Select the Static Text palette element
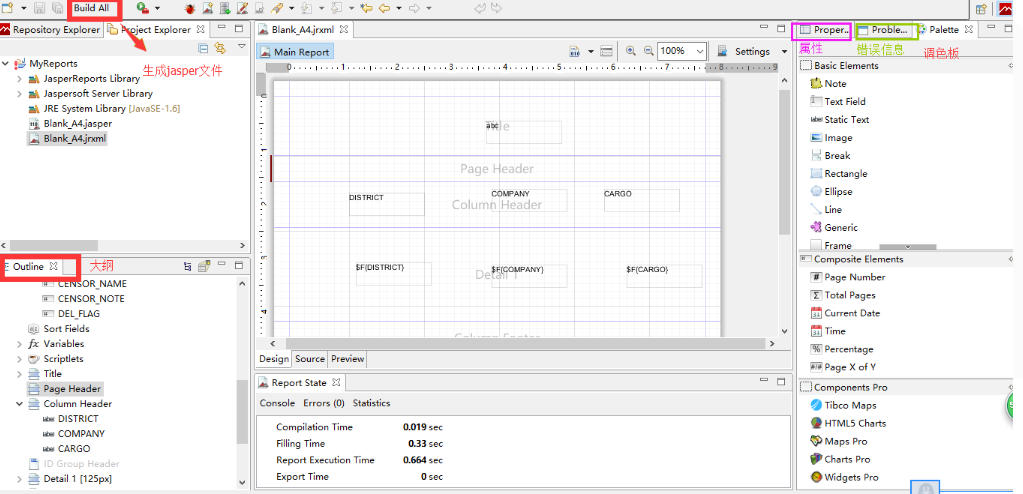The image size is (1023, 494). pyautogui.click(x=846, y=120)
